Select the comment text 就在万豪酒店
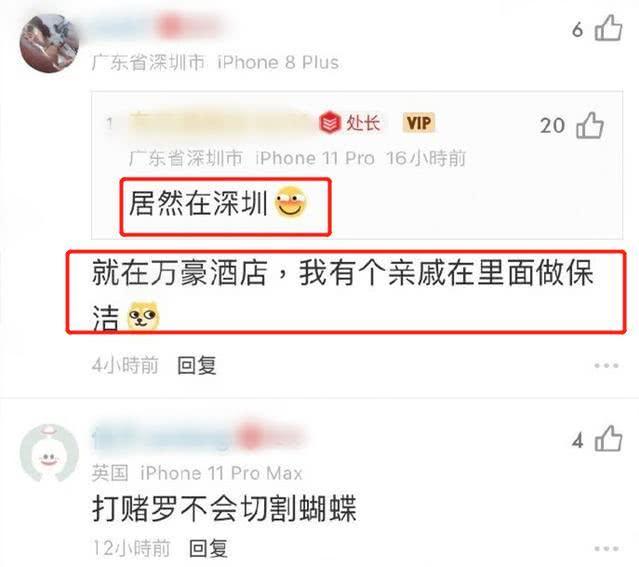 [180, 273]
